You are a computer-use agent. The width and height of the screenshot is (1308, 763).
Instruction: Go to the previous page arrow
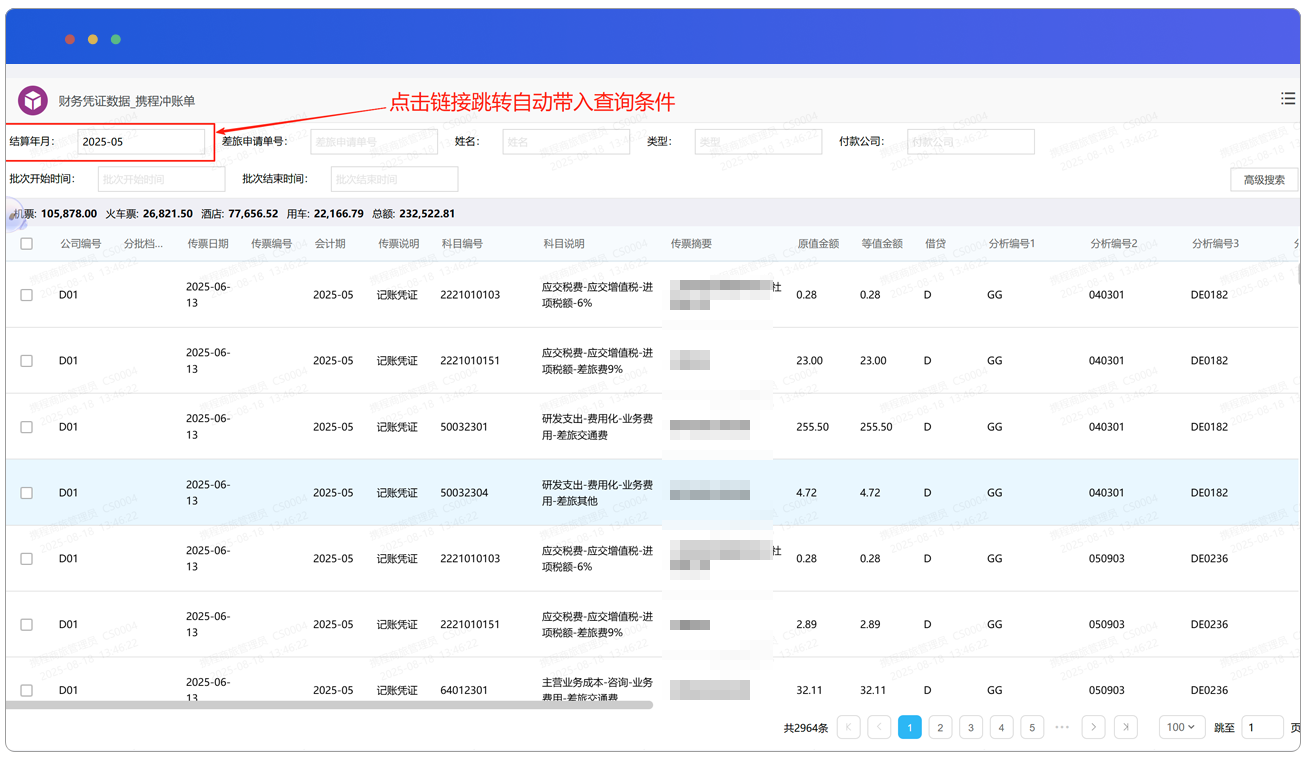point(879,727)
